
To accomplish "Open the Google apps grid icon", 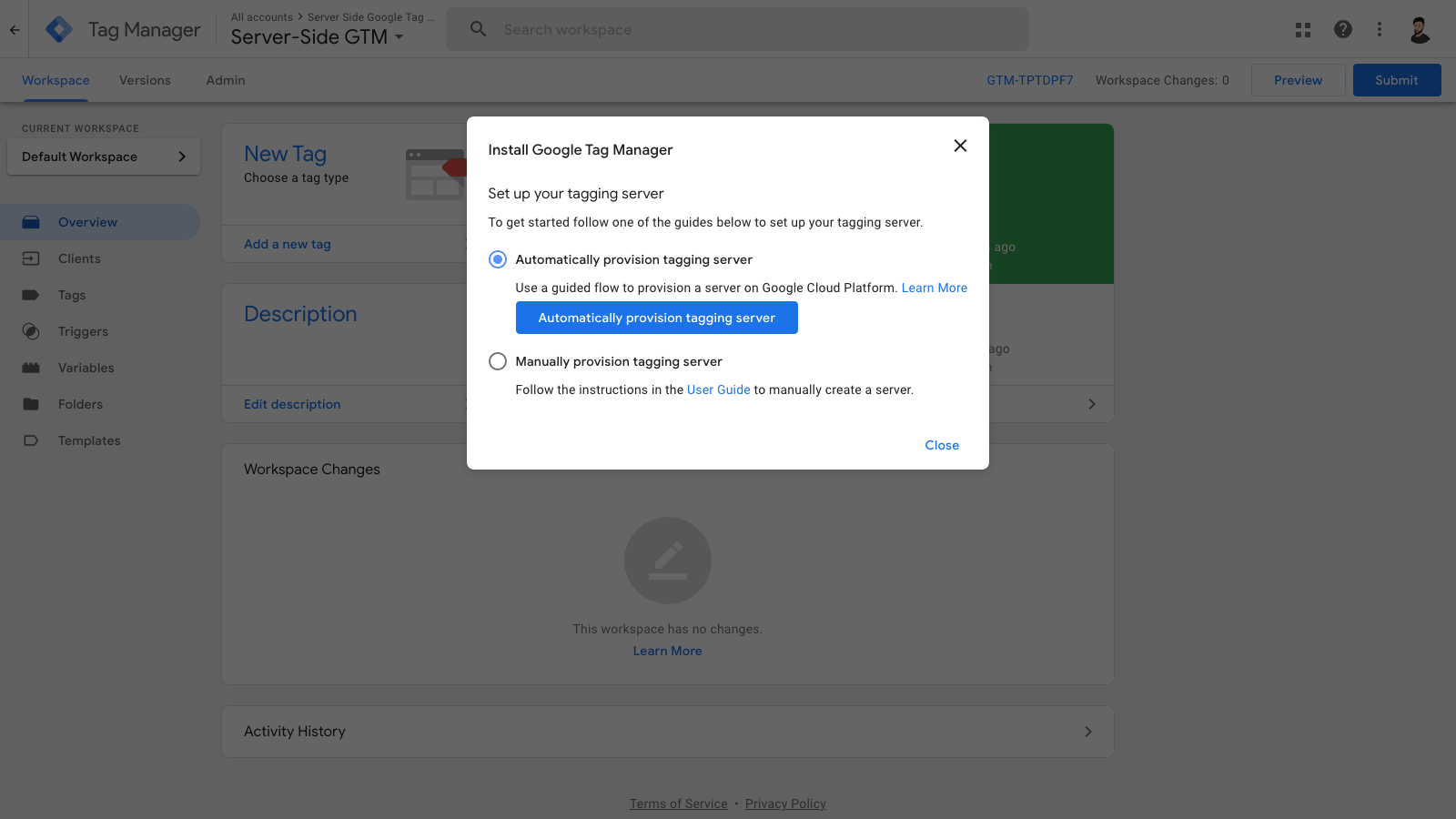I will coord(1303,29).
